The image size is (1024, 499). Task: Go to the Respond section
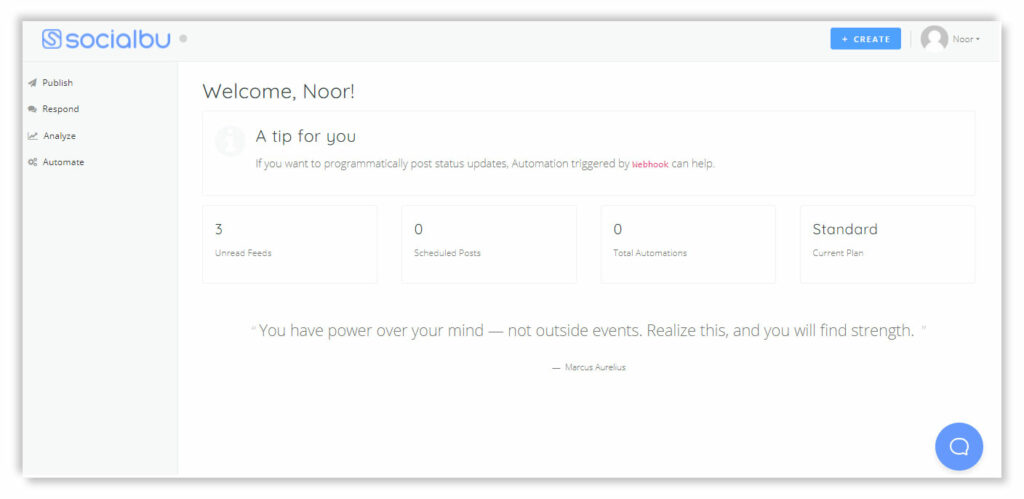[60, 109]
